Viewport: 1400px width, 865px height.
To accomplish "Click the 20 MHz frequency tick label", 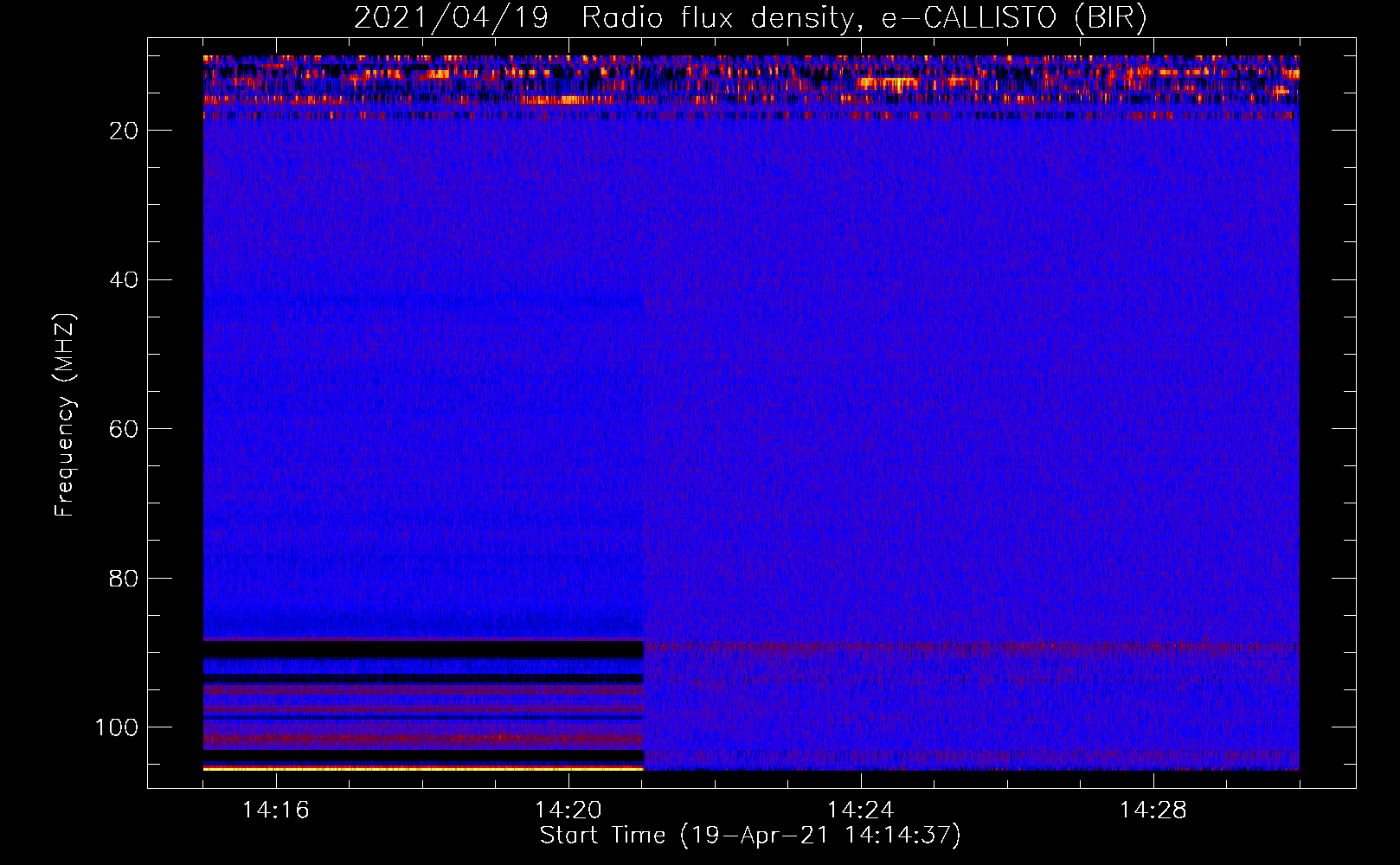I will (x=124, y=131).
